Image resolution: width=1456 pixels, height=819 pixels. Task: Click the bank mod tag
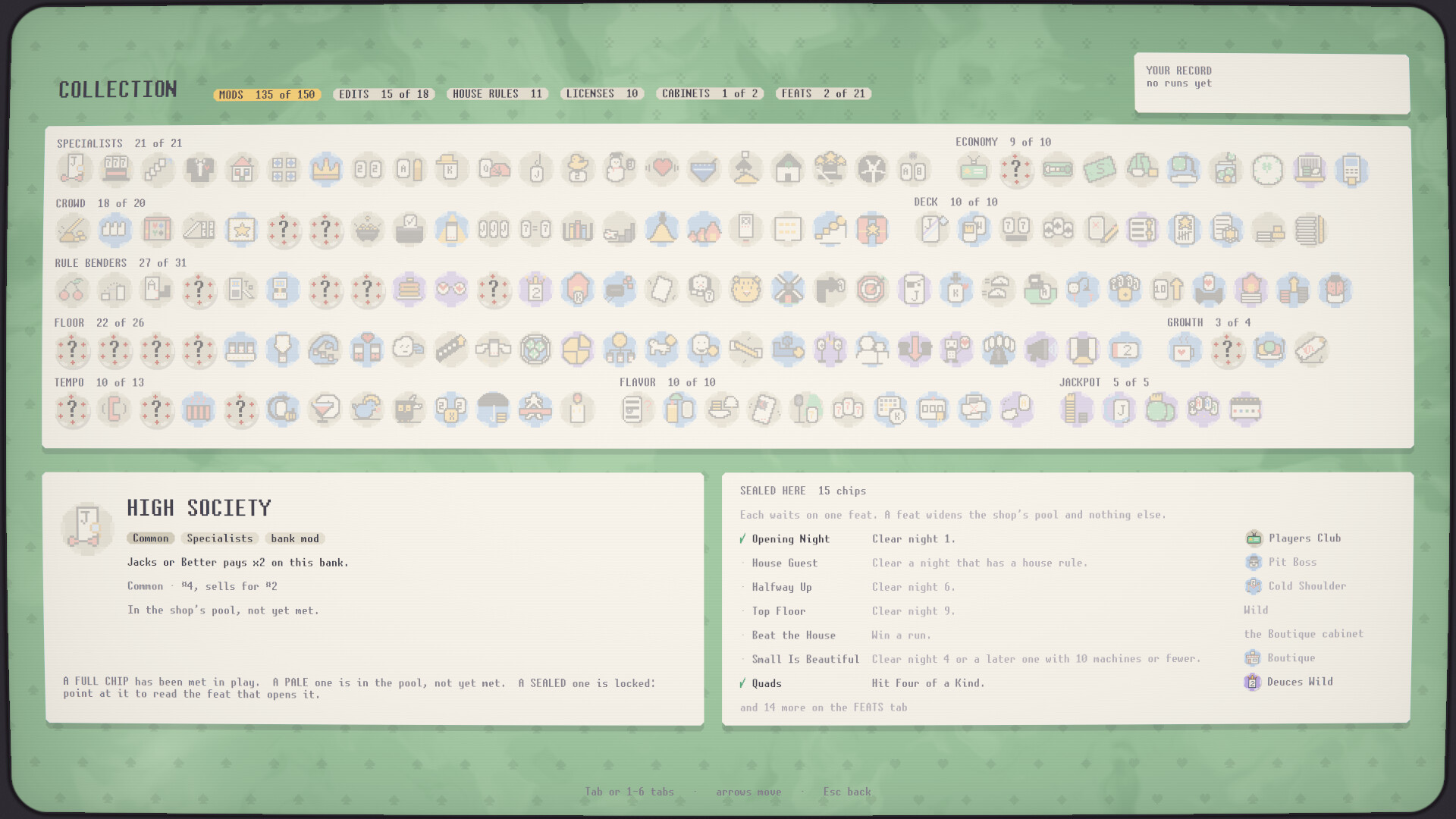[x=295, y=538]
